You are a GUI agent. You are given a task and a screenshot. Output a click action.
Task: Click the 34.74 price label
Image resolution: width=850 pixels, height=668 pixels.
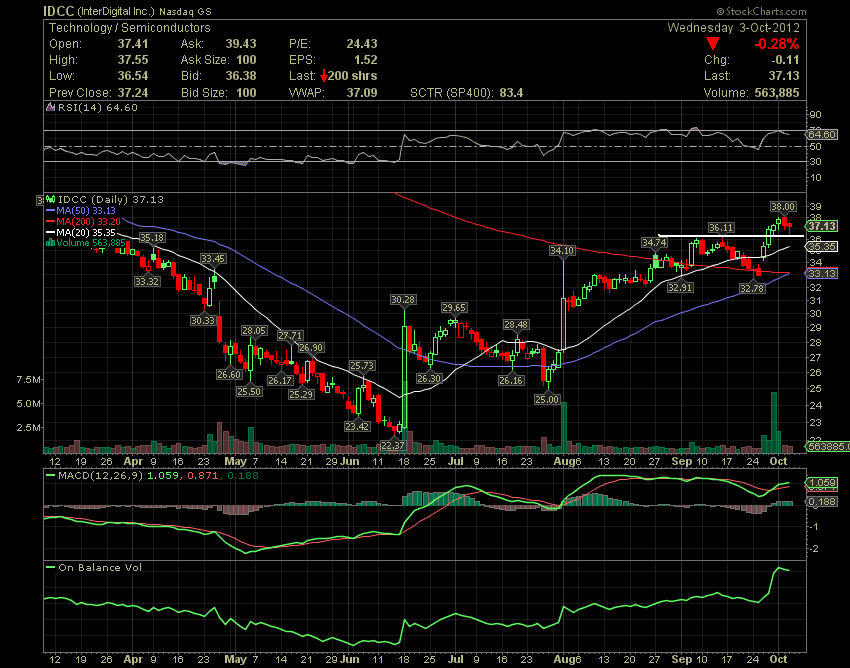pyautogui.click(x=654, y=242)
